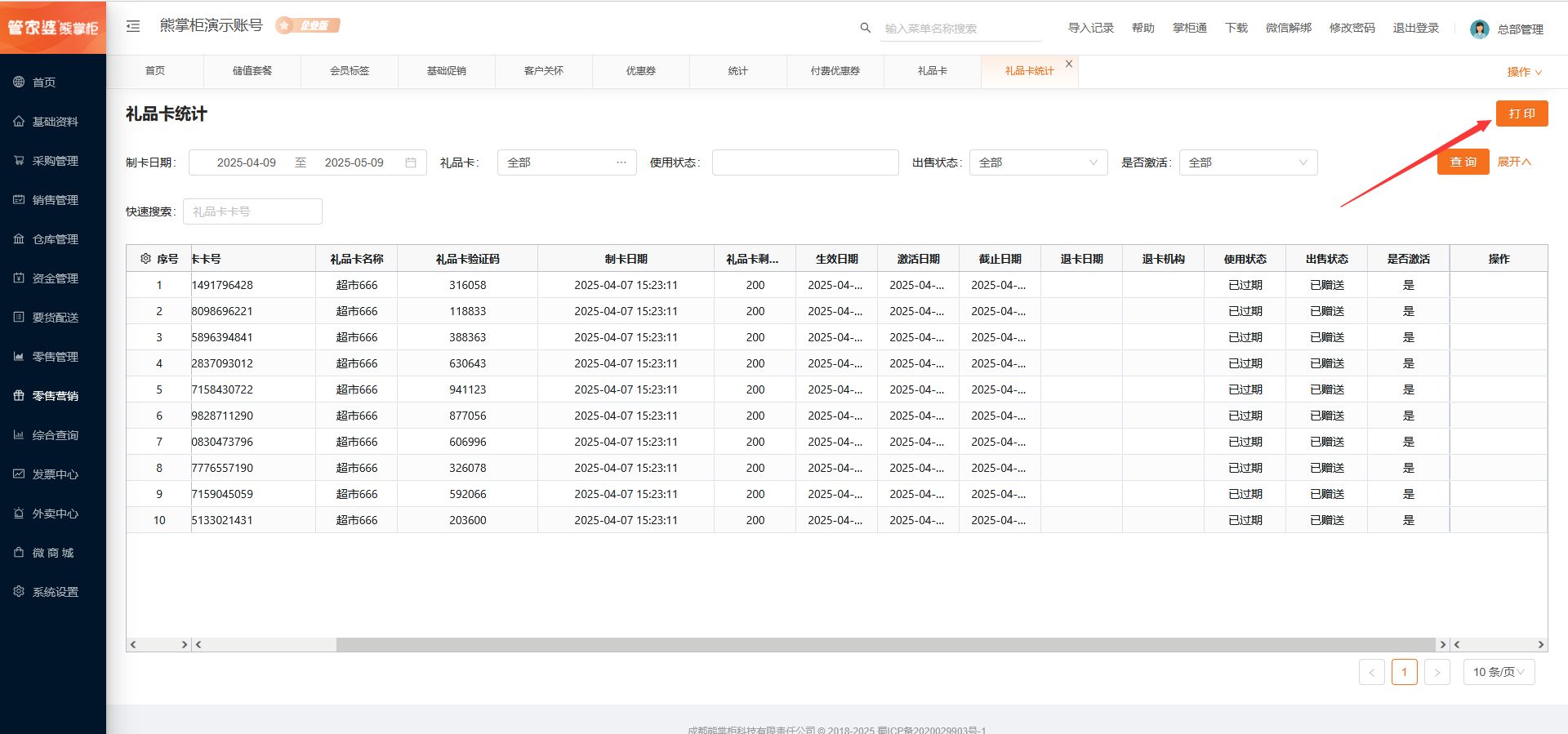Open the 帮助 link

point(1143,28)
